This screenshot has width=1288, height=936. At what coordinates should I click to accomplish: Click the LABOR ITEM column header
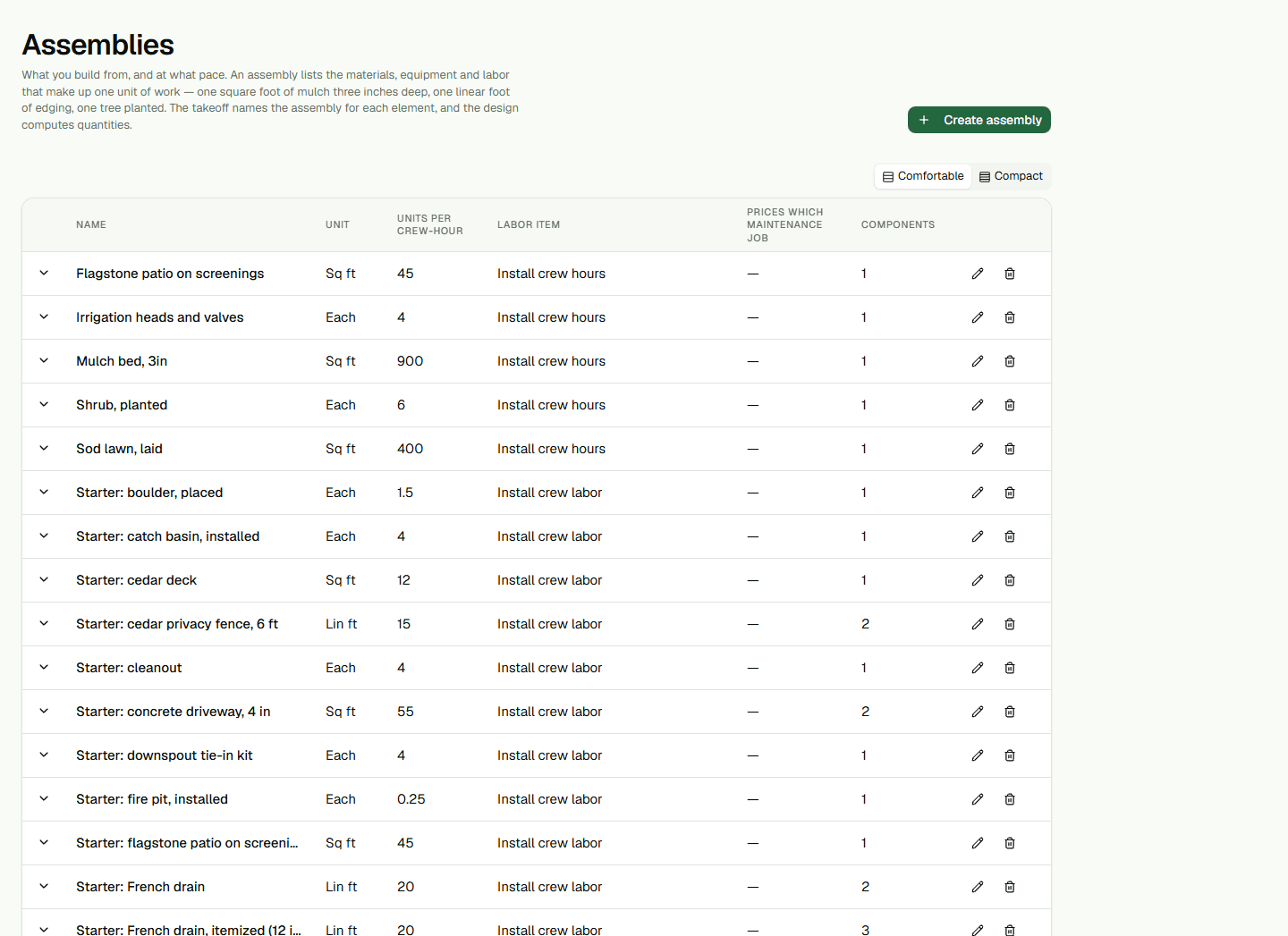pyautogui.click(x=529, y=224)
